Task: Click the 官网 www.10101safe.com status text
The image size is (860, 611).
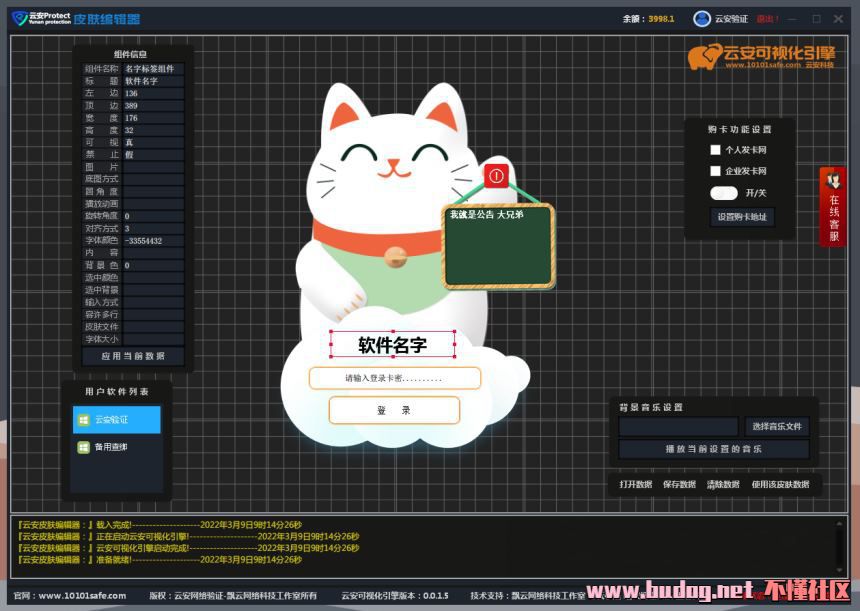Action: [70, 596]
